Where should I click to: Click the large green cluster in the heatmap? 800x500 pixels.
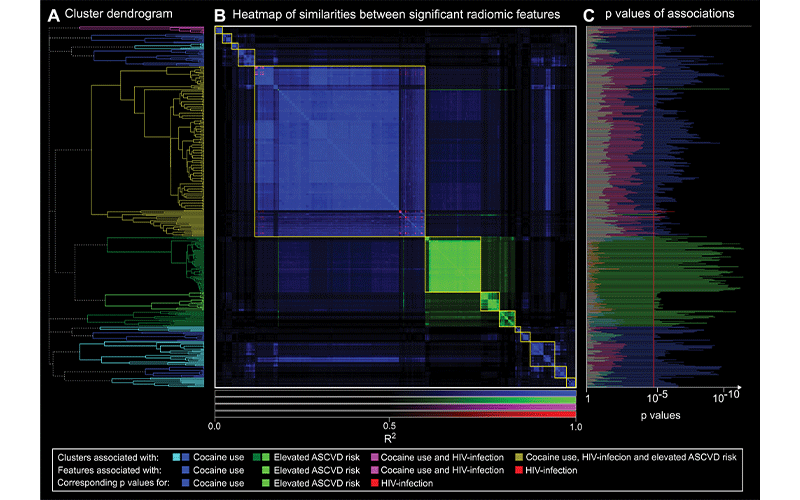[453, 264]
